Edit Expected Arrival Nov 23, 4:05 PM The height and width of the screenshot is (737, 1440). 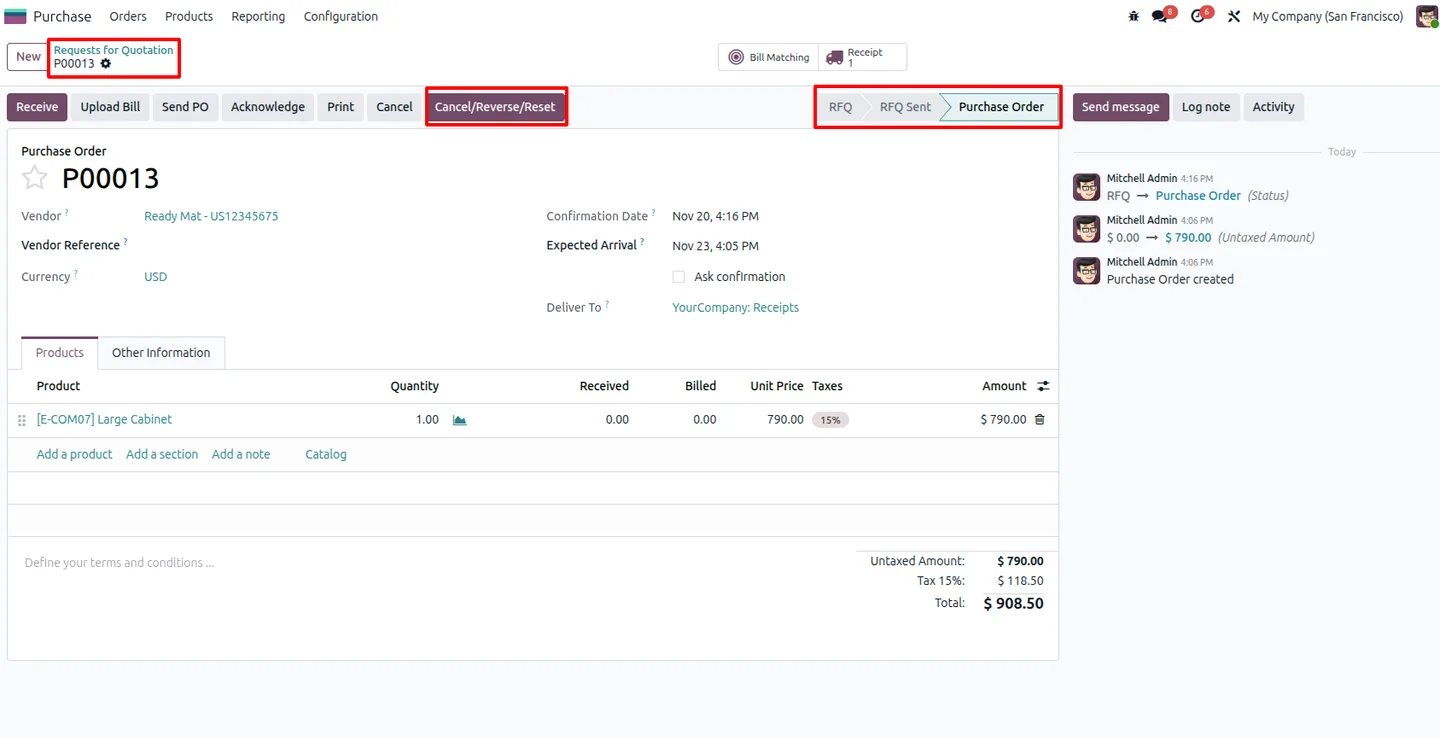(x=715, y=246)
